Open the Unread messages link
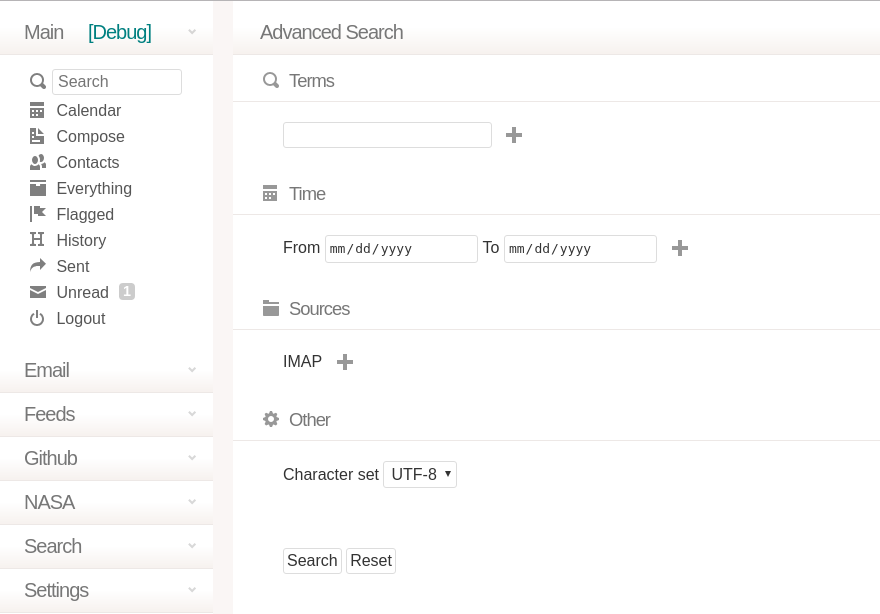The height and width of the screenshot is (614, 880). point(82,292)
